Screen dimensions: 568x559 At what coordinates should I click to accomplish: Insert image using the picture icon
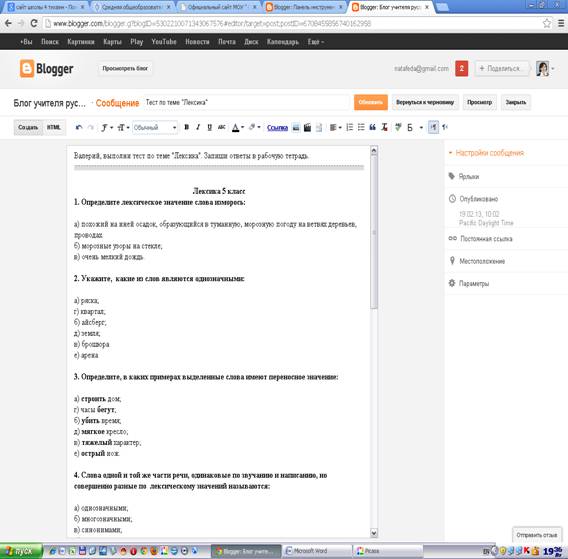[x=296, y=128]
